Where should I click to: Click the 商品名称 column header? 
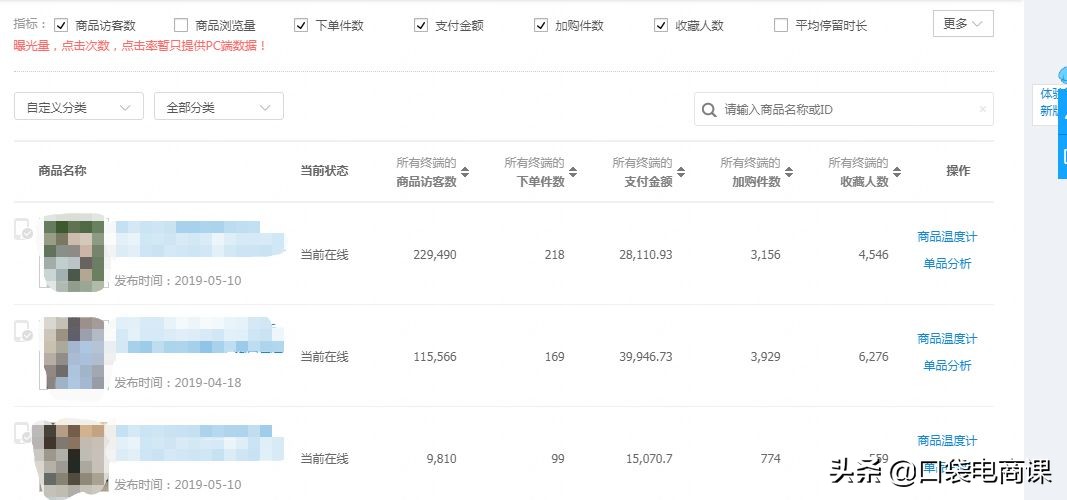63,171
